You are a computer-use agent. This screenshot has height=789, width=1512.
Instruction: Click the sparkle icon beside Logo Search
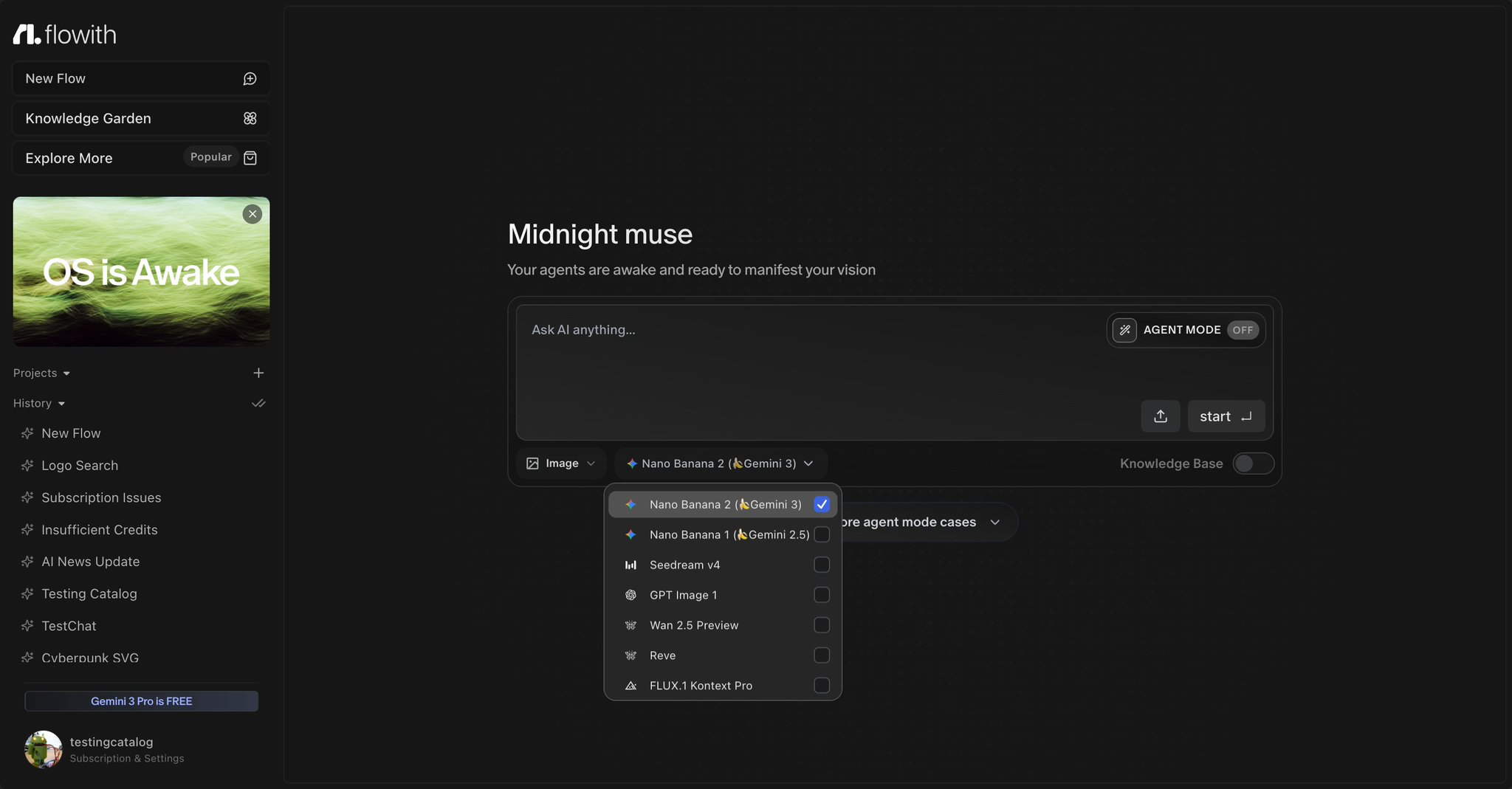coord(27,466)
